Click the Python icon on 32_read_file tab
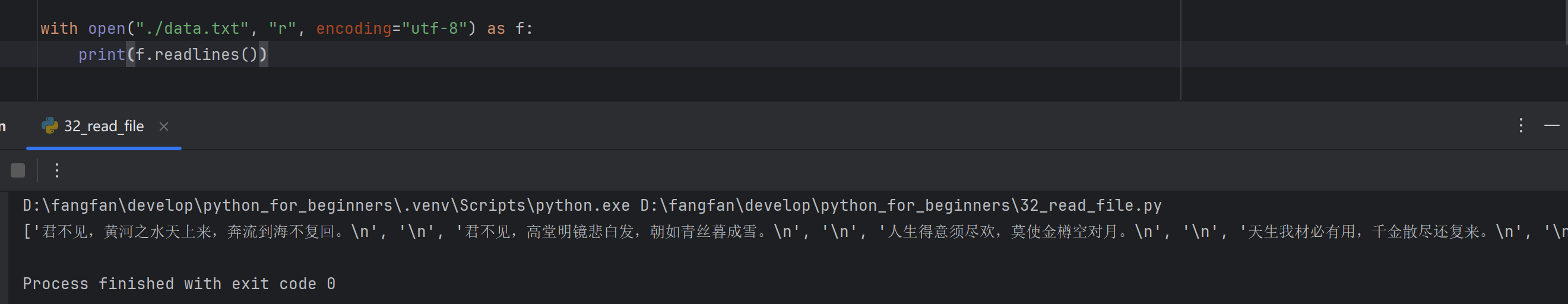Screen dimensions: 1568x304 click(49, 125)
